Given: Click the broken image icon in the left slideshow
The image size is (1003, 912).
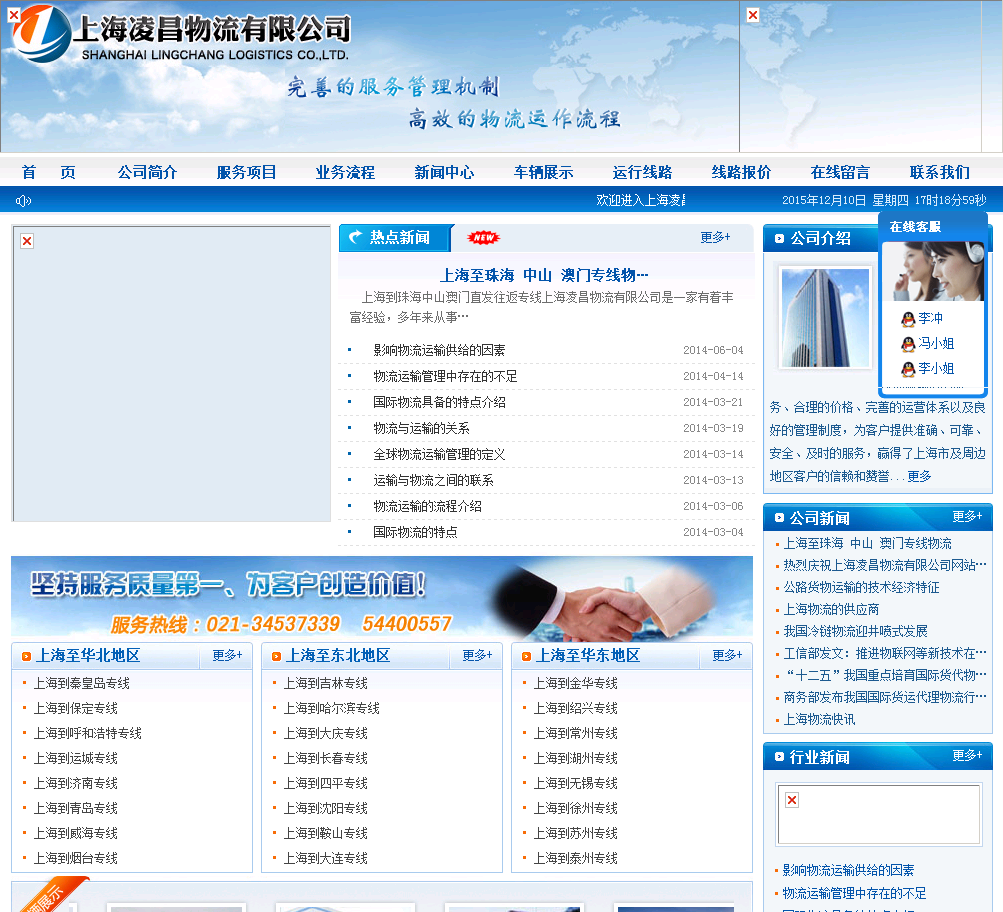Looking at the screenshot, I should pyautogui.click(x=27, y=241).
